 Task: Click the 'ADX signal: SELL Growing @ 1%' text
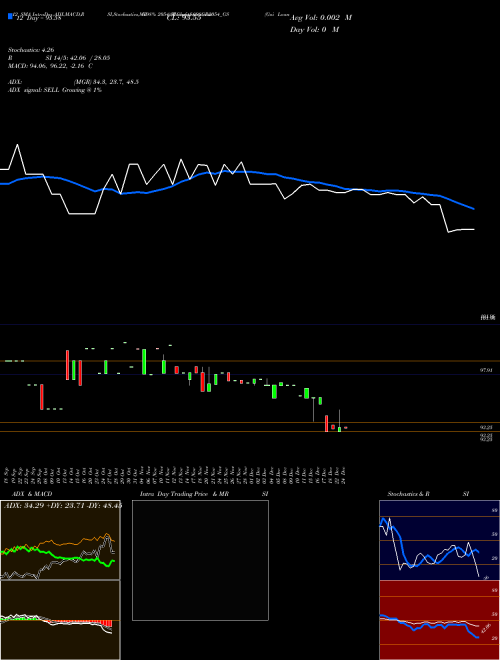point(55,90)
